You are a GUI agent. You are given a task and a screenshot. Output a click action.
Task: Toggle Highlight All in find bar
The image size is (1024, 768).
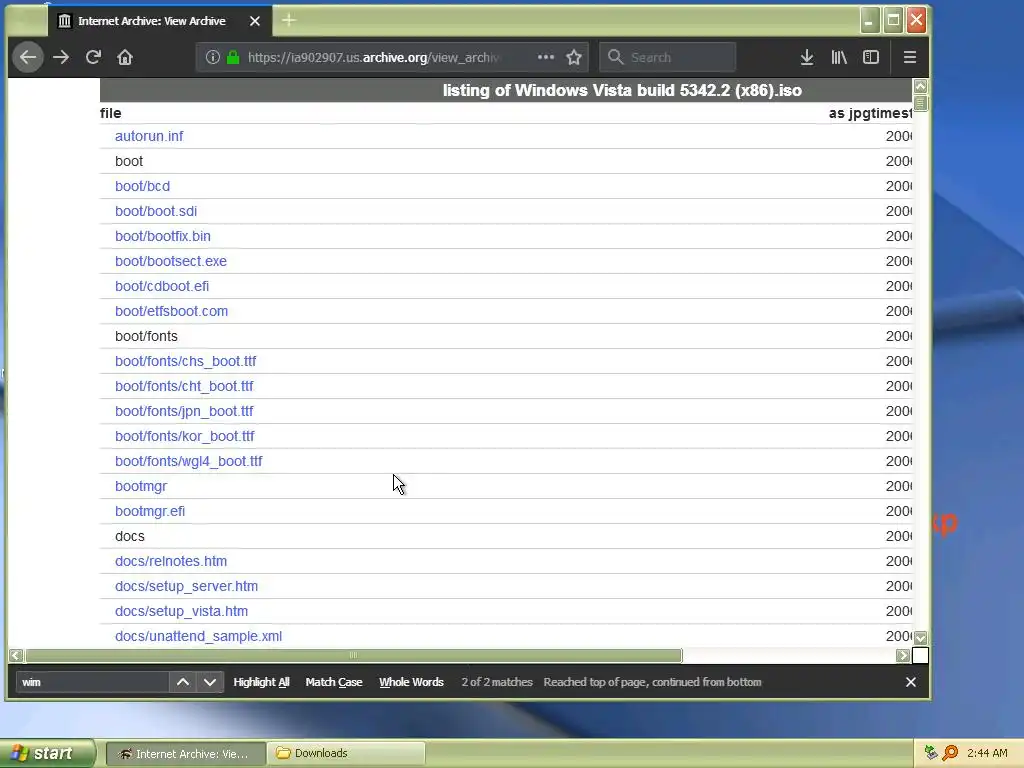pos(261,682)
